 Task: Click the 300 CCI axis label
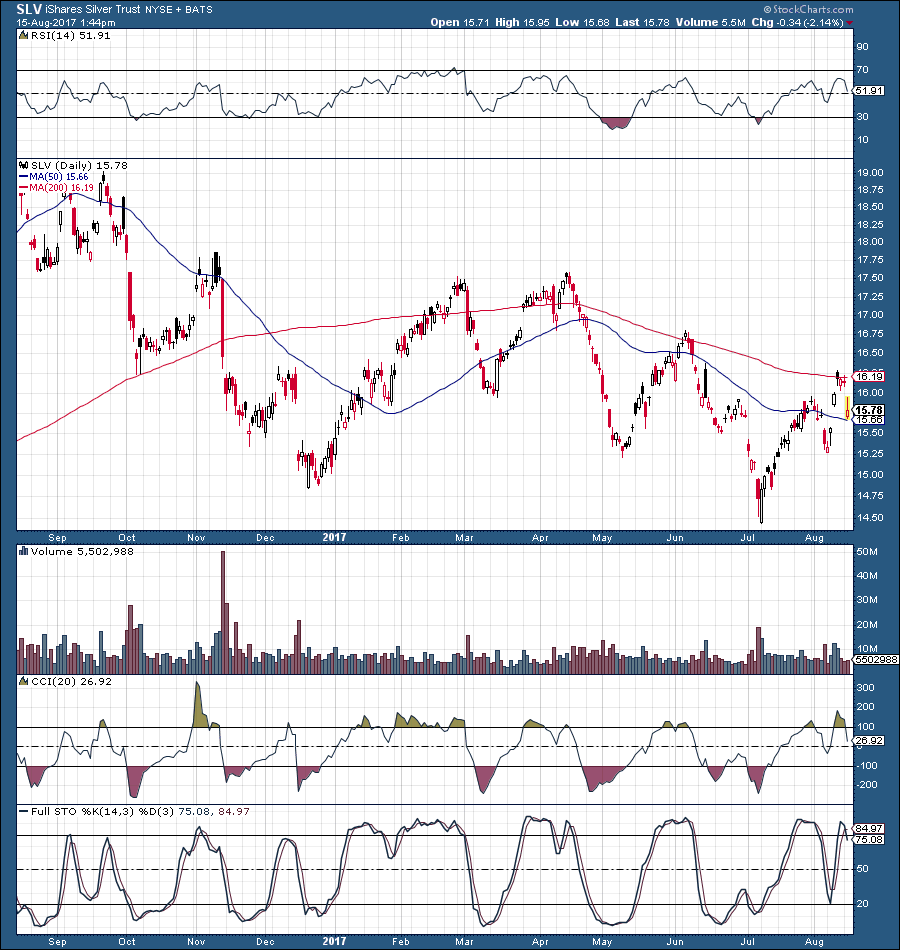pyautogui.click(x=866, y=688)
